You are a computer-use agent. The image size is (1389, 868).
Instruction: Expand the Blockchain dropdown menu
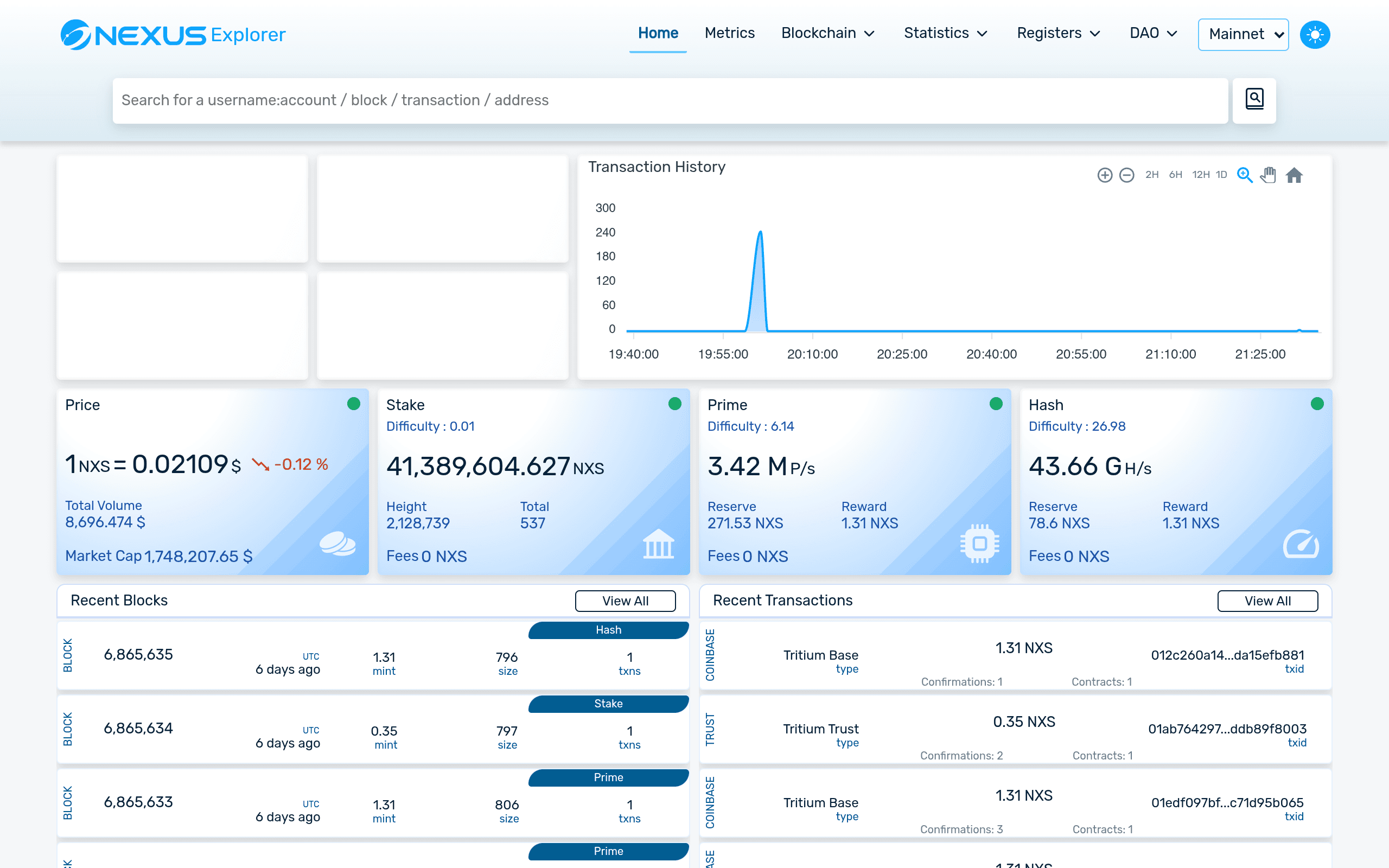(x=827, y=33)
